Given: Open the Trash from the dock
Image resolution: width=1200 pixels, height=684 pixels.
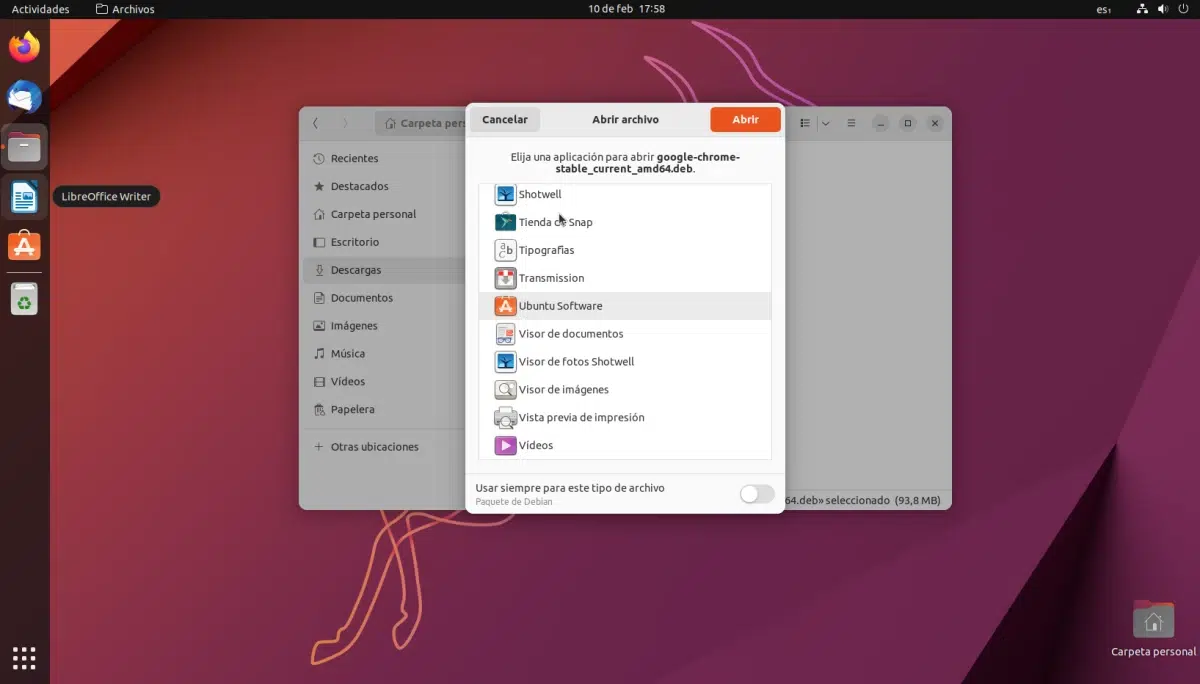Looking at the screenshot, I should point(24,298).
